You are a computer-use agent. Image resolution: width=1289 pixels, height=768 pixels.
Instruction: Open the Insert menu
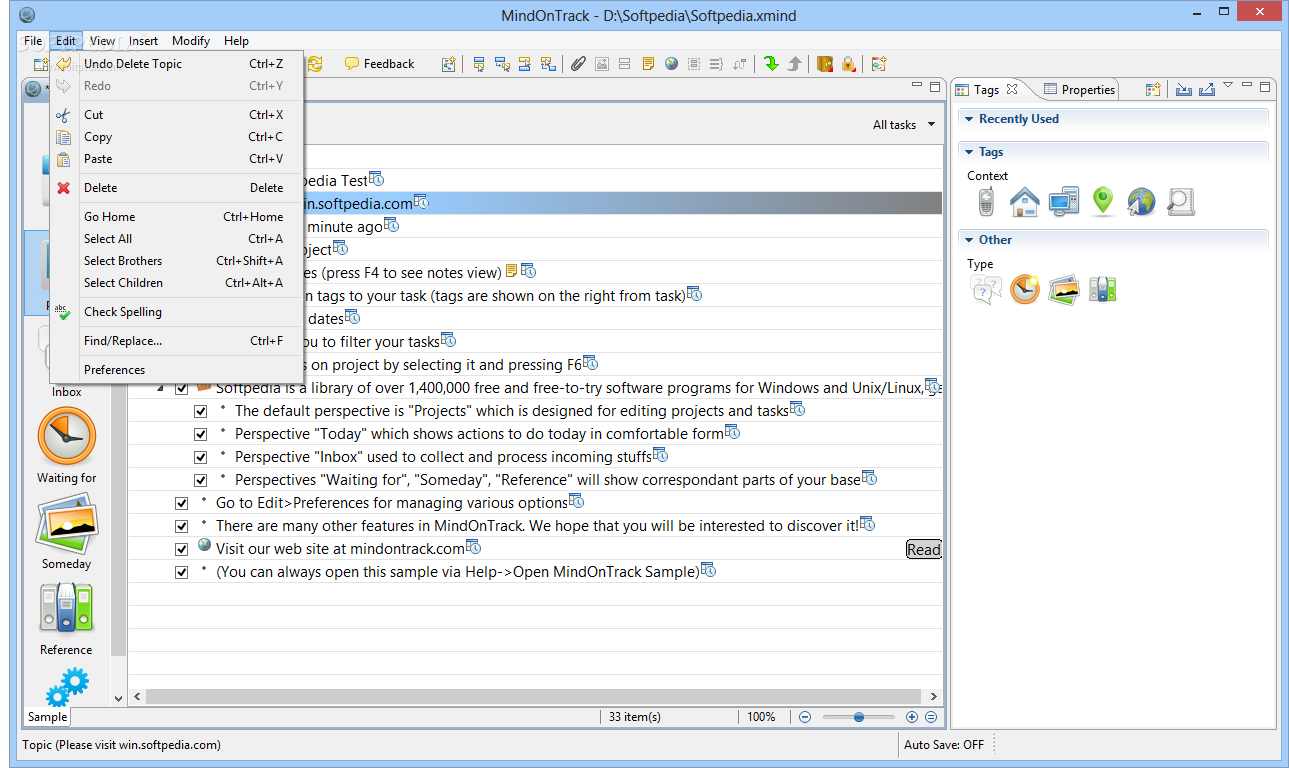pyautogui.click(x=143, y=41)
